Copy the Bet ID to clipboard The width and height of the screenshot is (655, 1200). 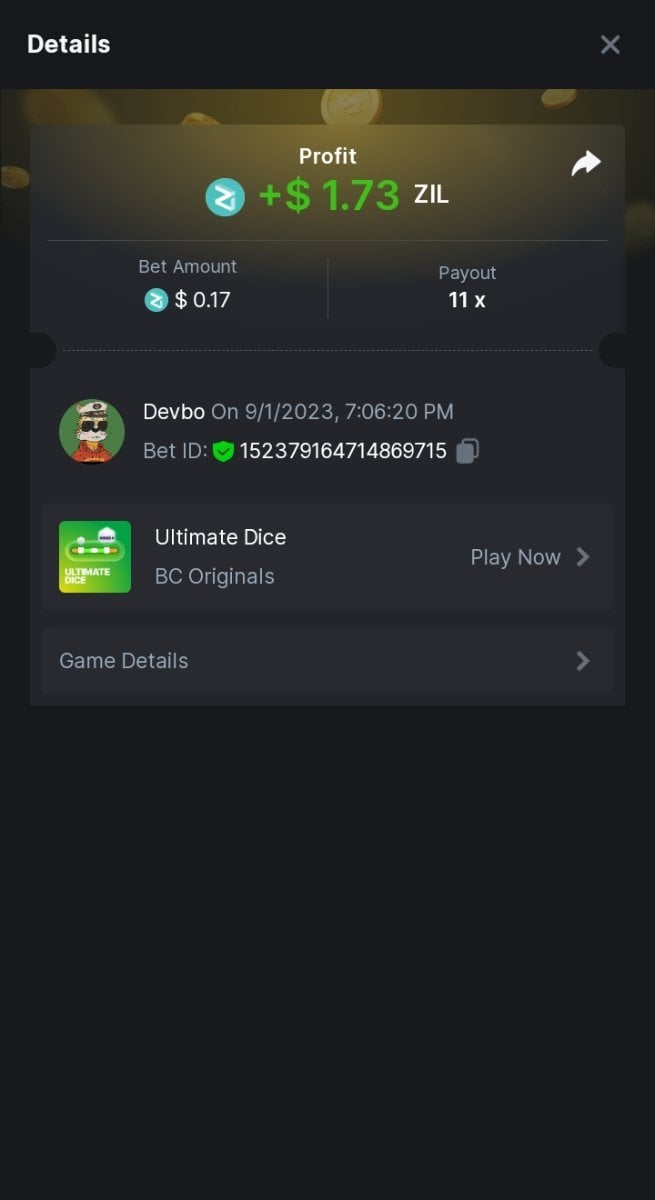(467, 451)
